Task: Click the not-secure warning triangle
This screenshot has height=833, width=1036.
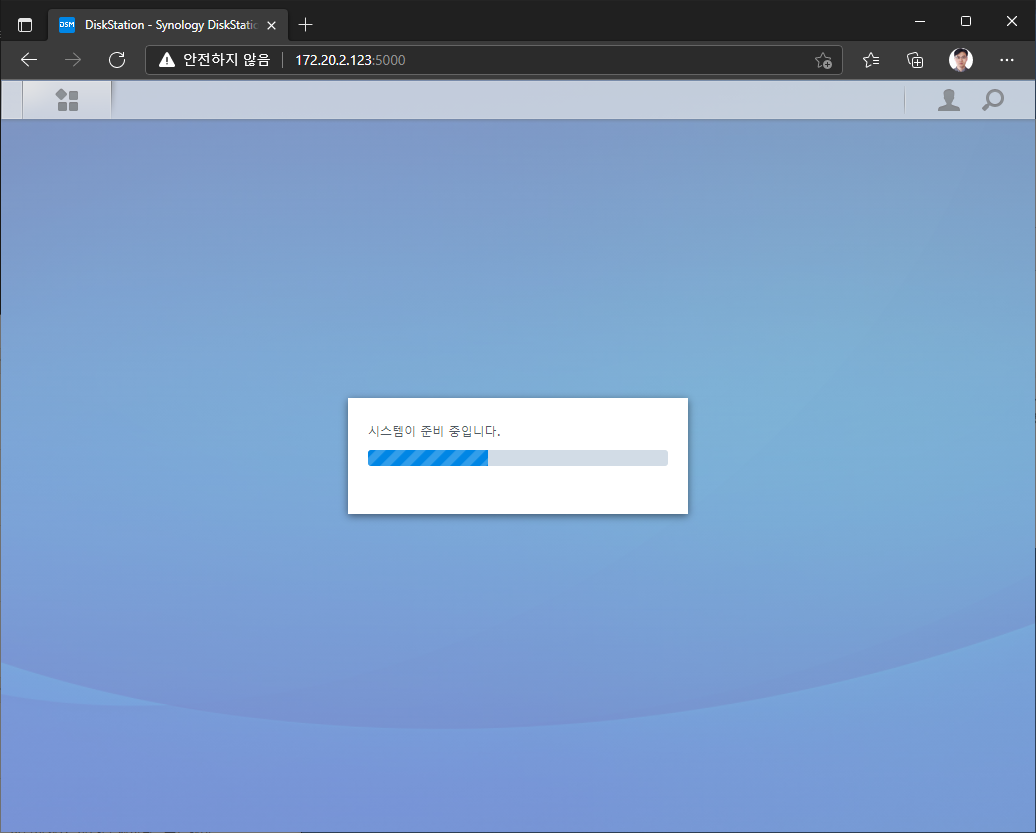Action: [x=167, y=60]
